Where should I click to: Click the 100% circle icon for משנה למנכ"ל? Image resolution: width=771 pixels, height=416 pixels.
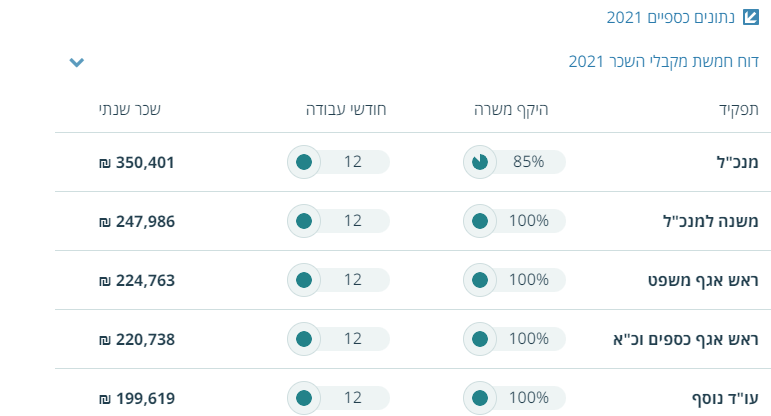[x=480, y=221]
